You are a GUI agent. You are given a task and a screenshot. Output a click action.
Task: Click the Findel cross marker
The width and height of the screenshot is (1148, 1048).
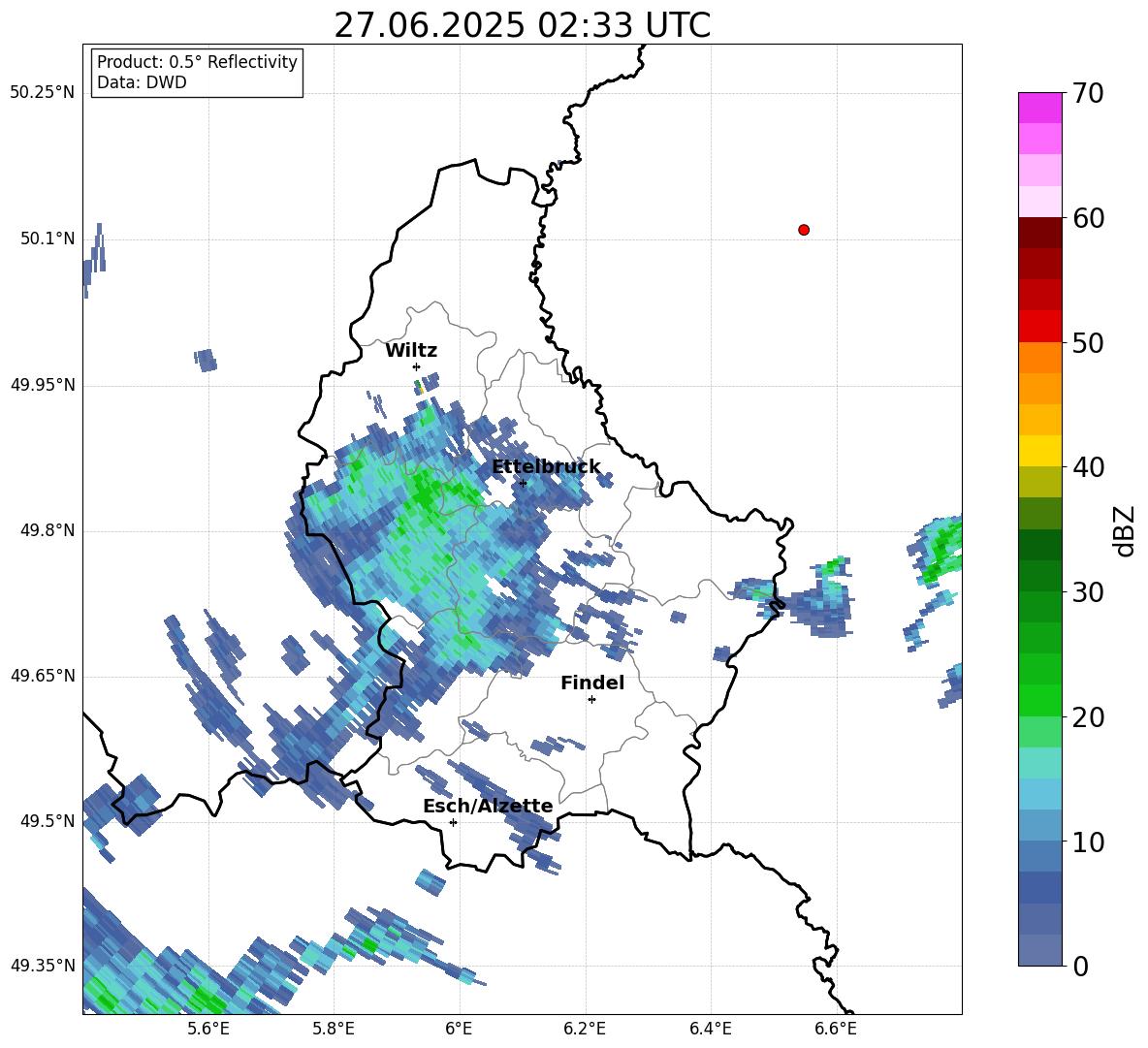click(591, 700)
